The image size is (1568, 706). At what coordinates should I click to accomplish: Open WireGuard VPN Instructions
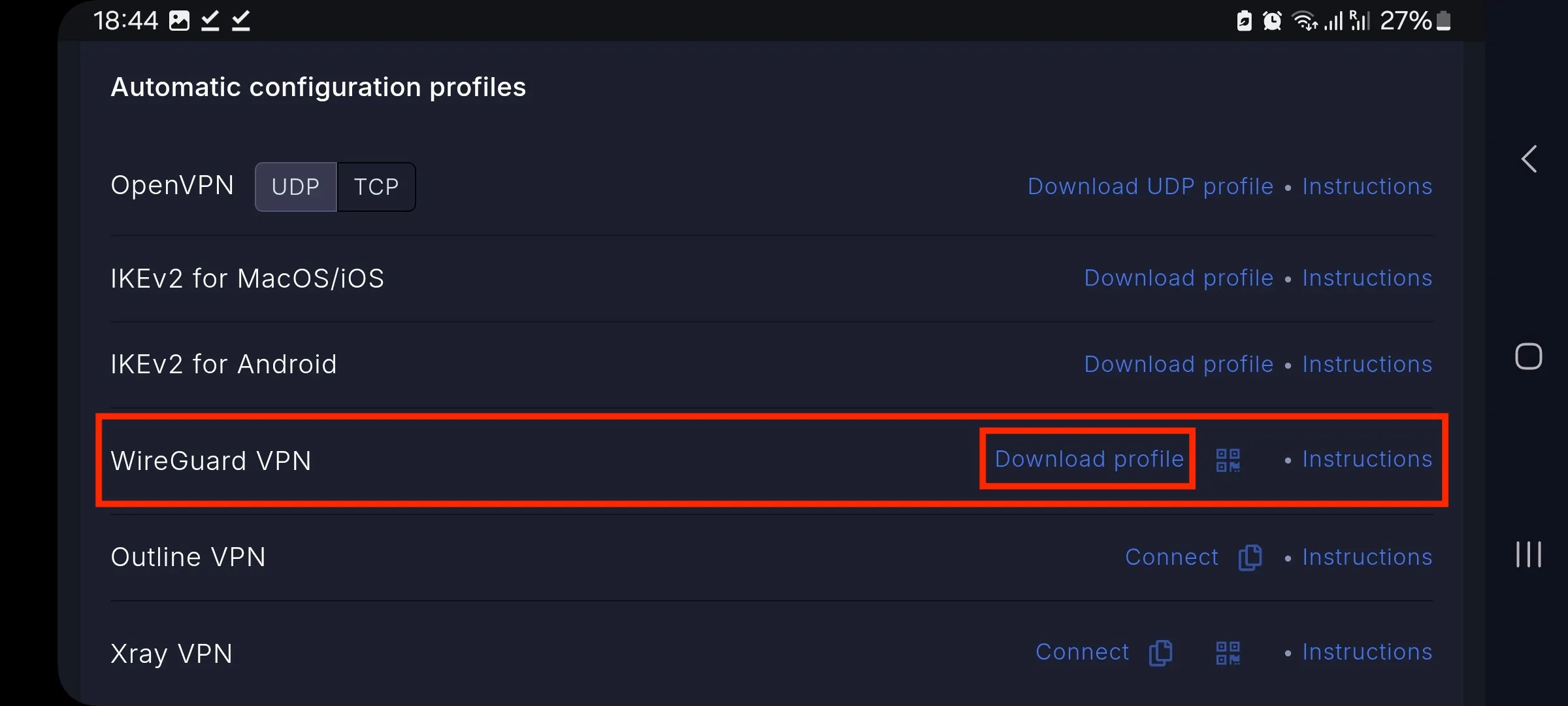coord(1367,460)
